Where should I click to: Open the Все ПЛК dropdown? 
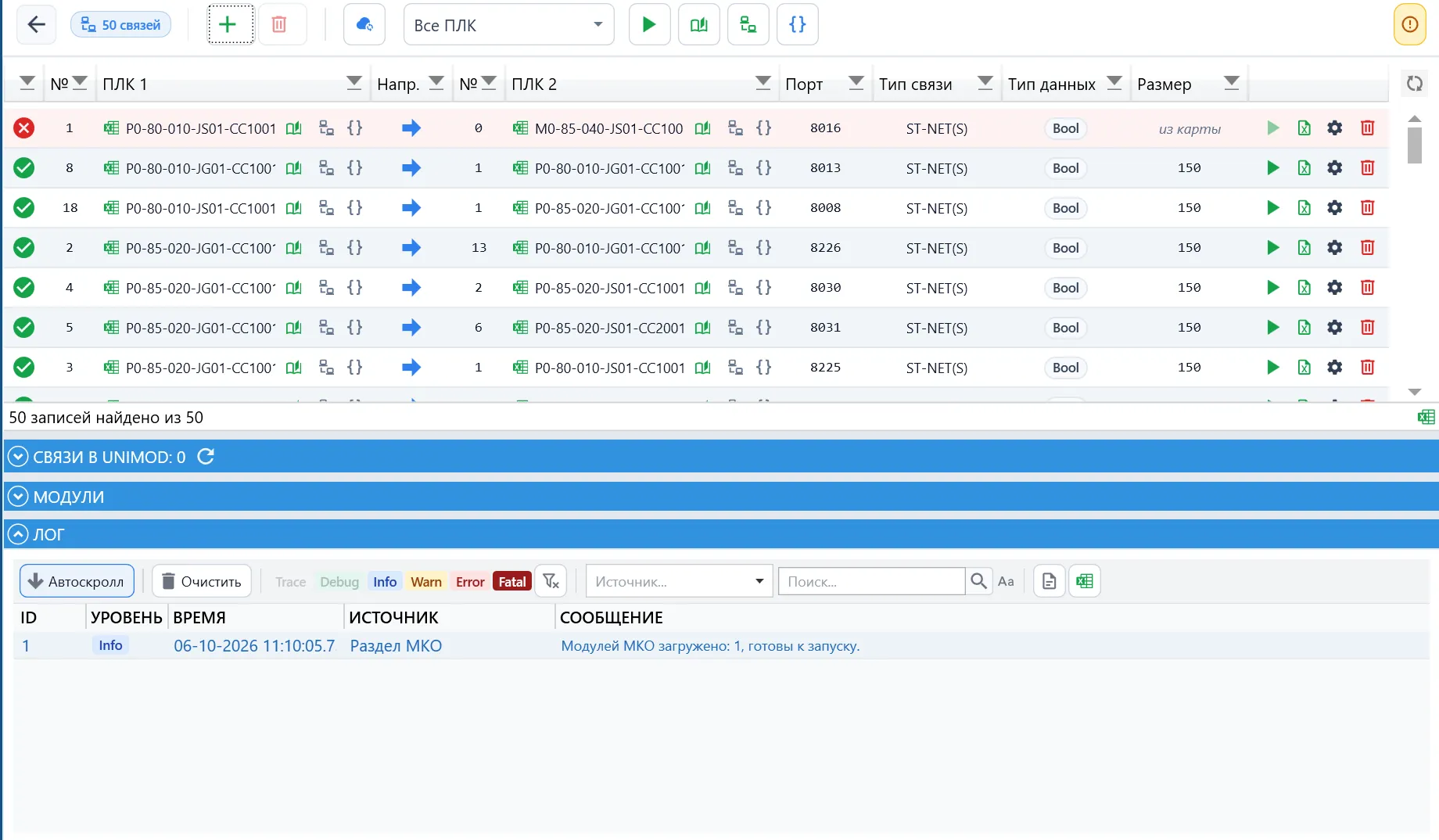(508, 24)
